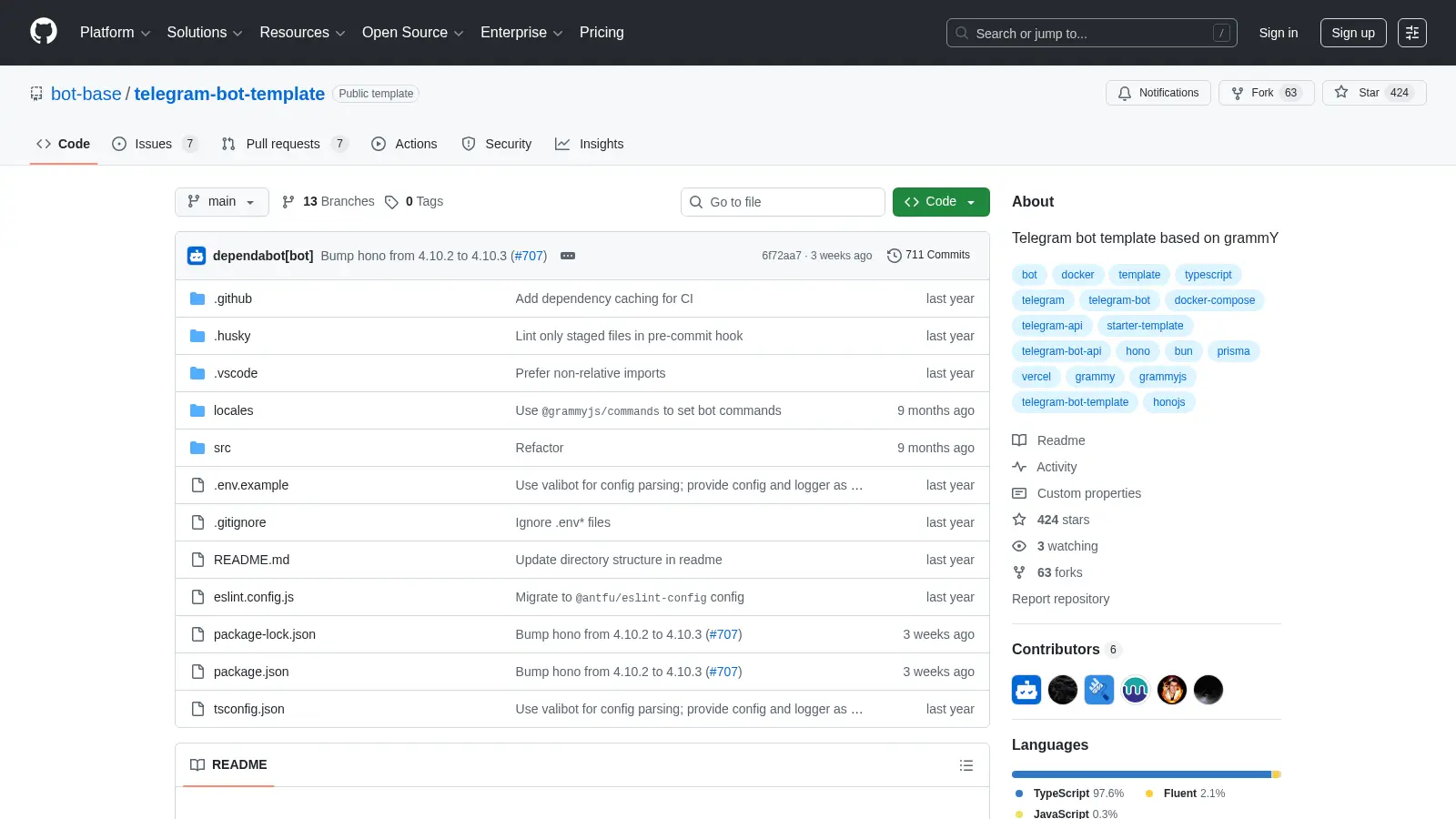Click the package-lock.json file icon
This screenshot has height=819, width=1456.
click(x=197, y=634)
